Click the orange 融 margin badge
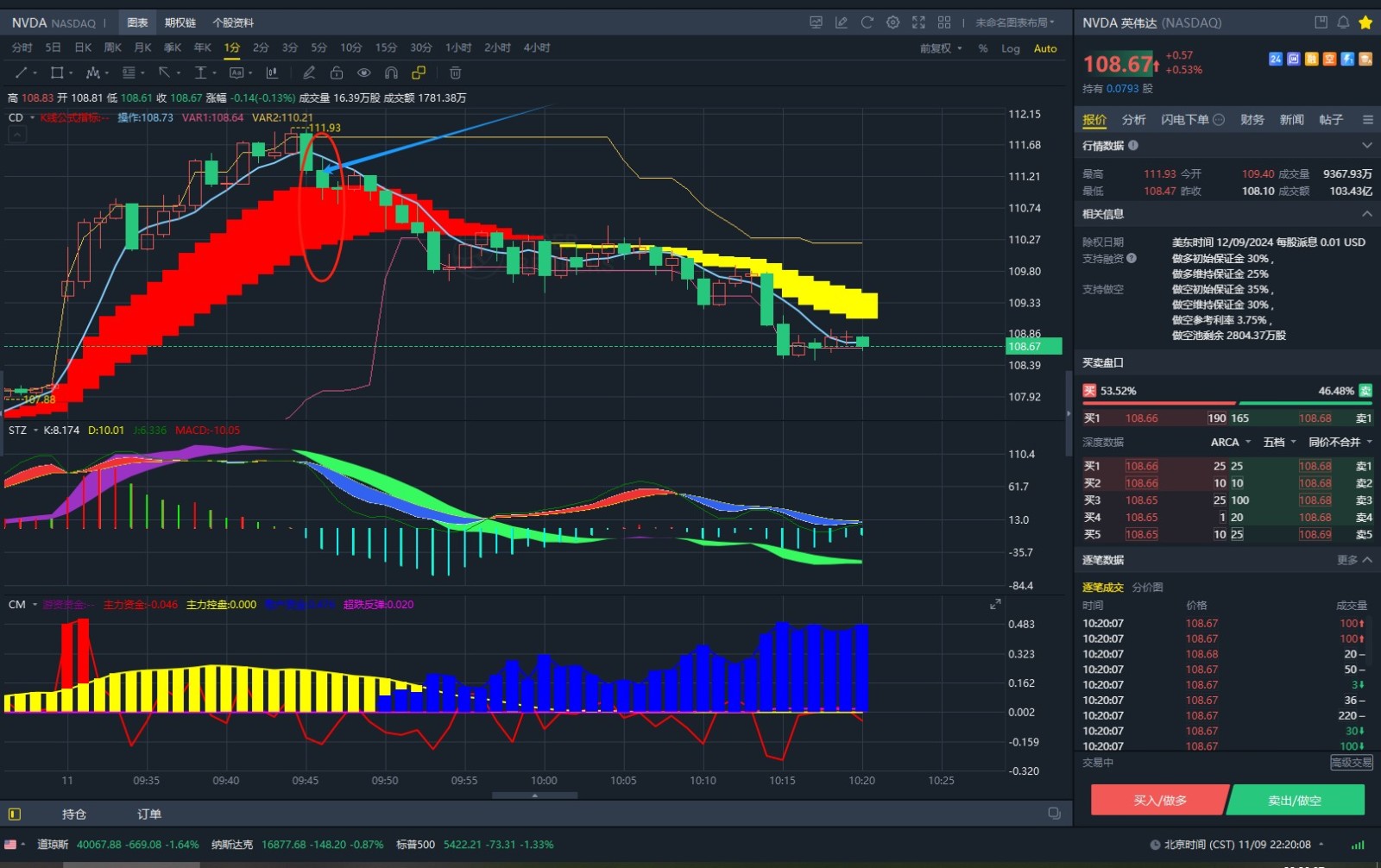Screen dimensions: 1381x868 [x=1312, y=59]
